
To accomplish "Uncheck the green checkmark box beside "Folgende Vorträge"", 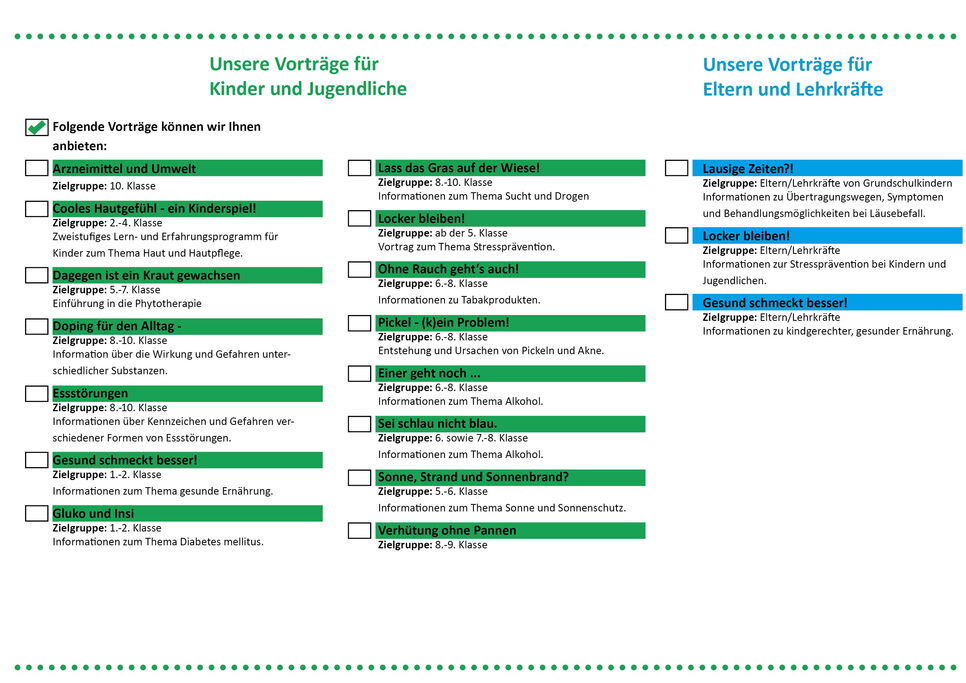I will [x=37, y=127].
